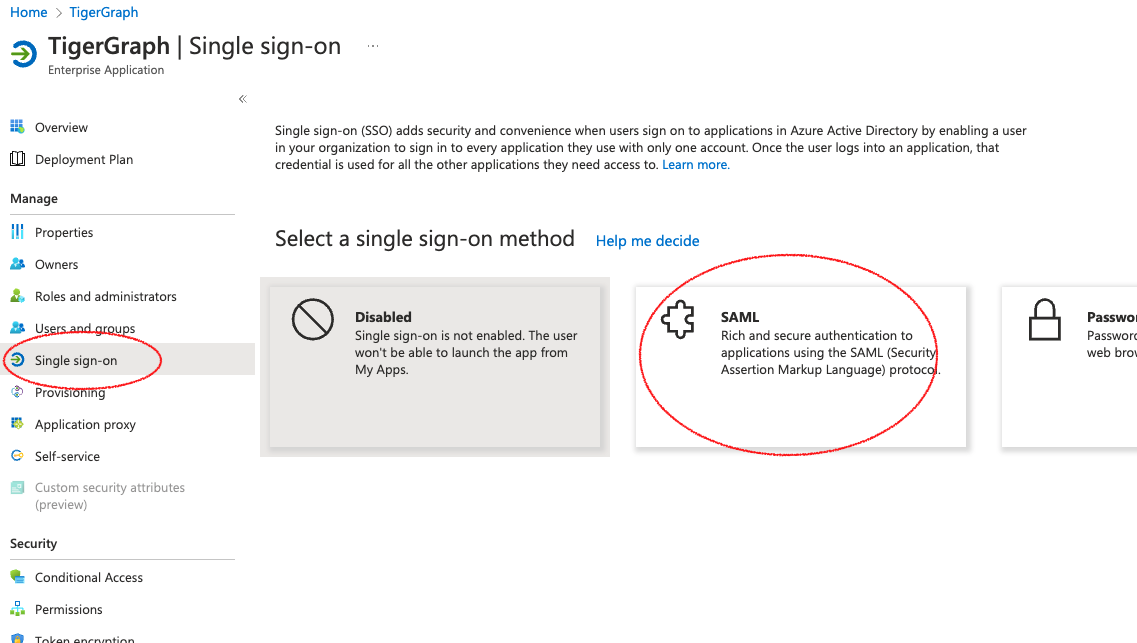Collapse the left navigation pane
This screenshot has height=643, width=1137.
pyautogui.click(x=242, y=99)
